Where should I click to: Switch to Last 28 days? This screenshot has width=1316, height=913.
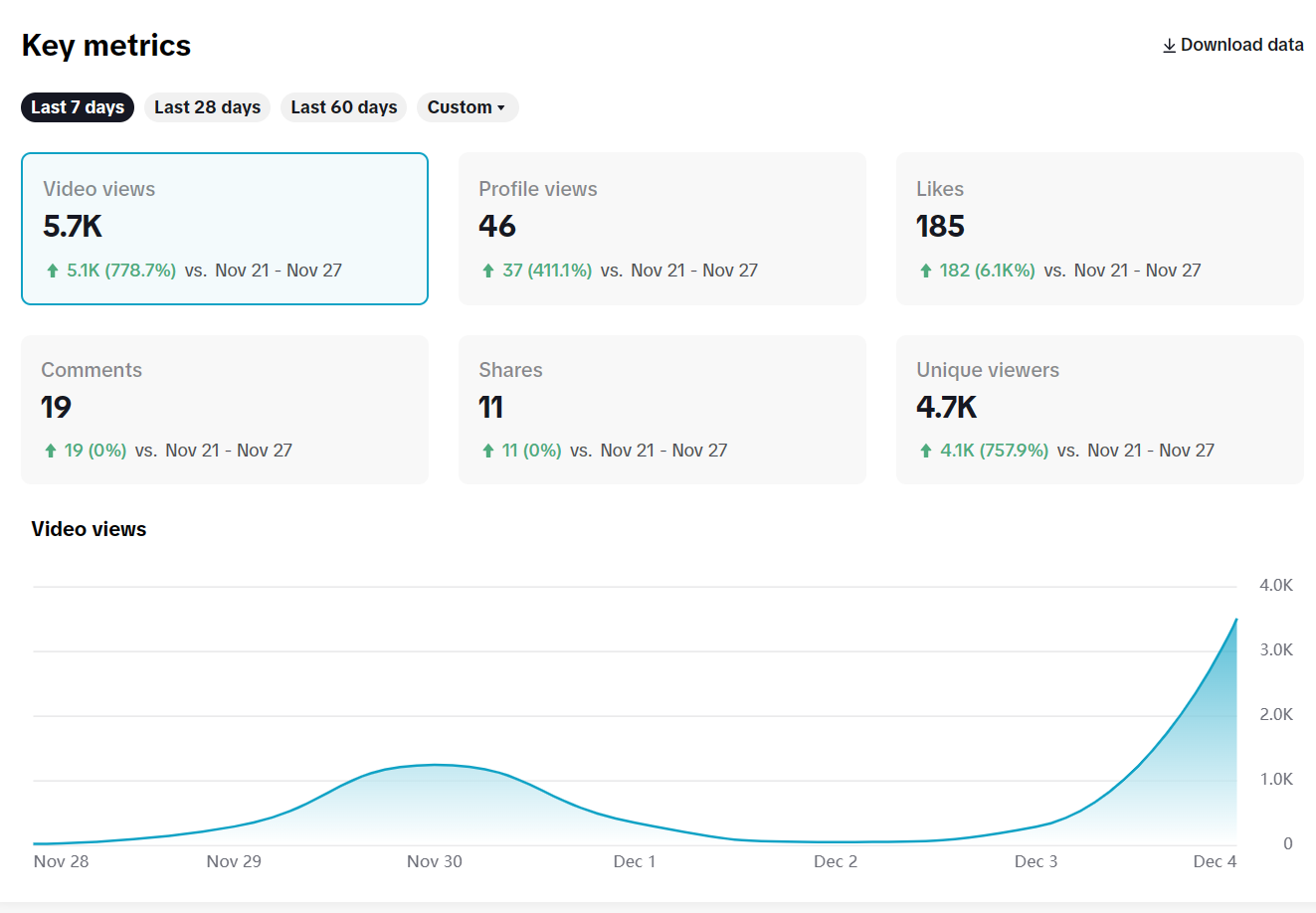point(207,107)
